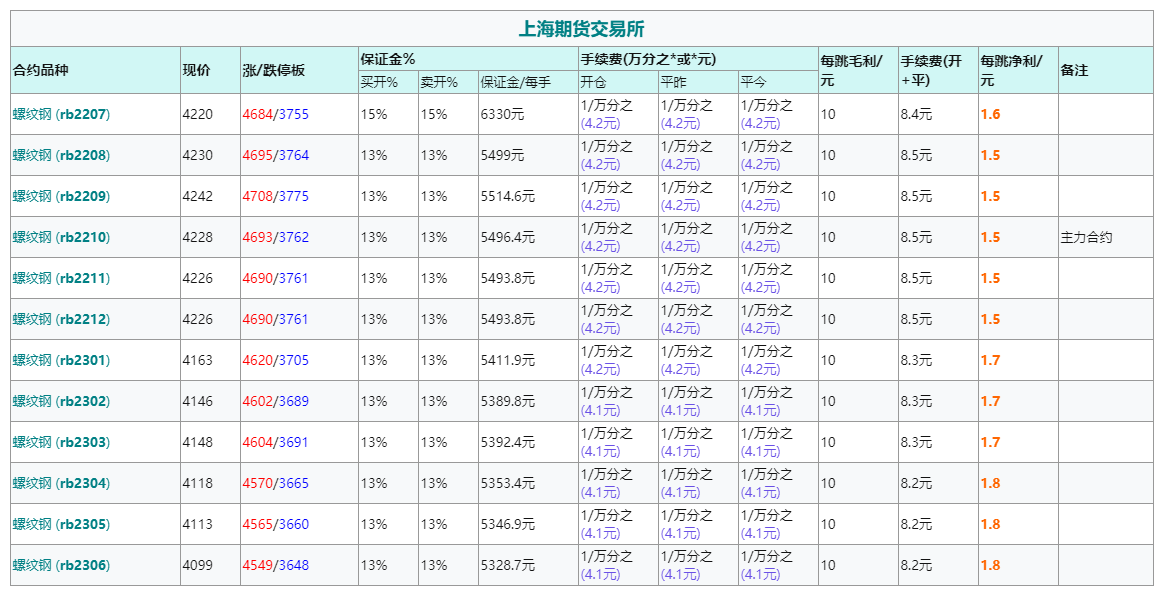The height and width of the screenshot is (597, 1161).
Task: Click the current price 4242
Action: click(x=198, y=196)
